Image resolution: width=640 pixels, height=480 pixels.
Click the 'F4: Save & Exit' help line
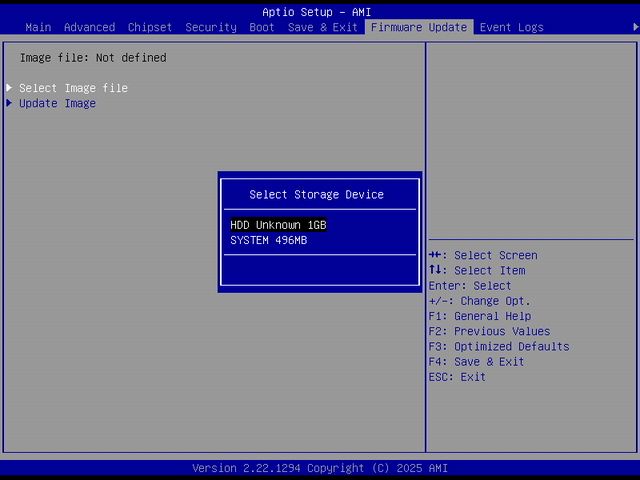tap(476, 362)
